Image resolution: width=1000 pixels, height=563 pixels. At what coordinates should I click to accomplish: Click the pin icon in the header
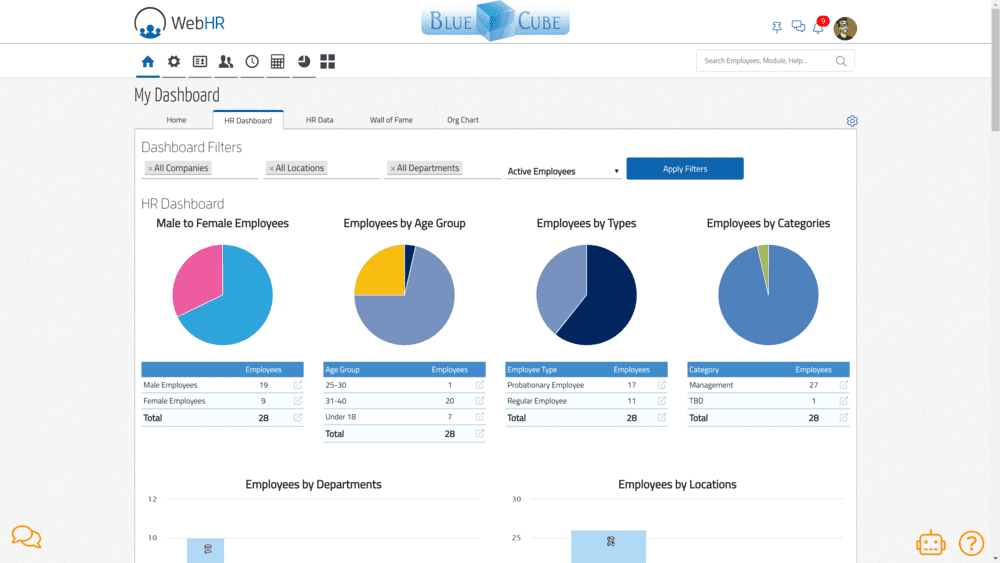777,27
